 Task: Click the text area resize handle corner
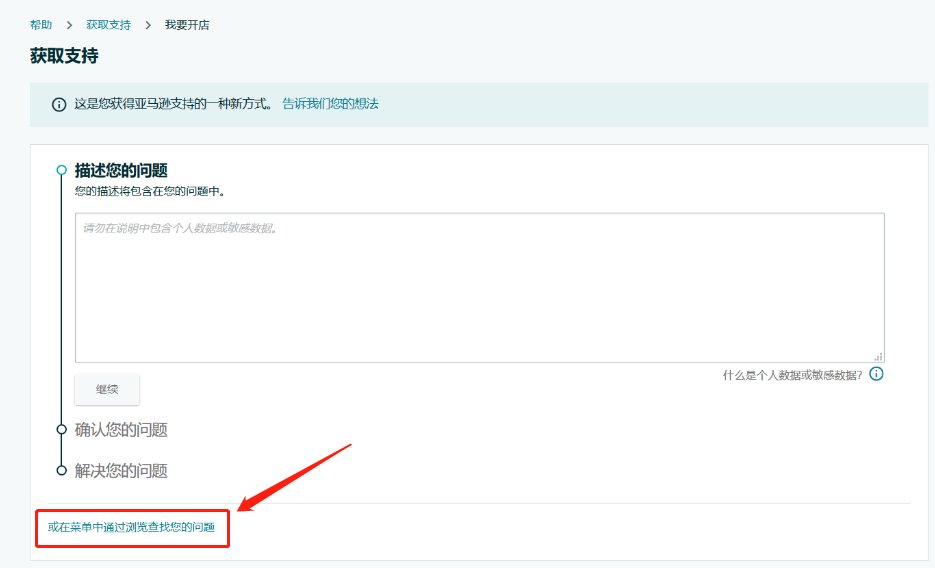pos(878,356)
